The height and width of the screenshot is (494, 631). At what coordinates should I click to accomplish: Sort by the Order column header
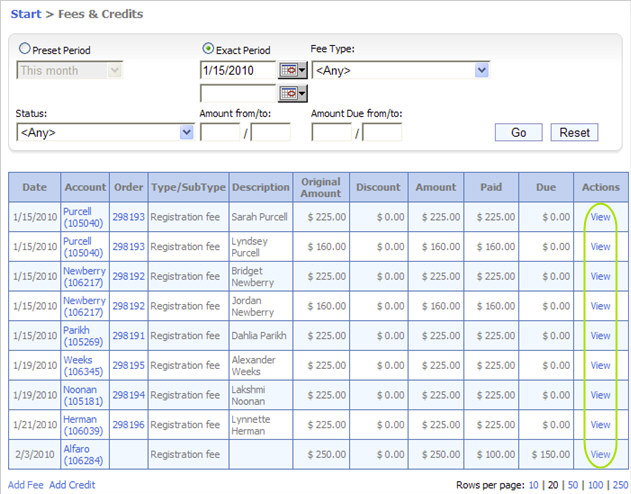tap(128, 187)
